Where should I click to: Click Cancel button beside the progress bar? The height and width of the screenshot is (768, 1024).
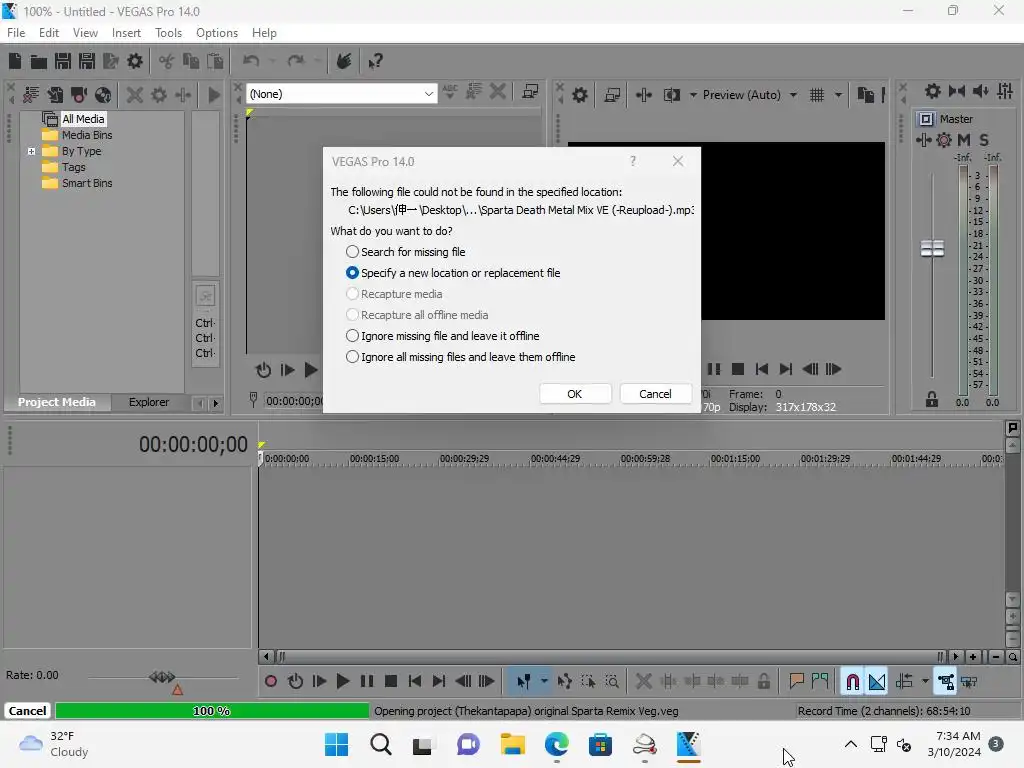(x=27, y=711)
